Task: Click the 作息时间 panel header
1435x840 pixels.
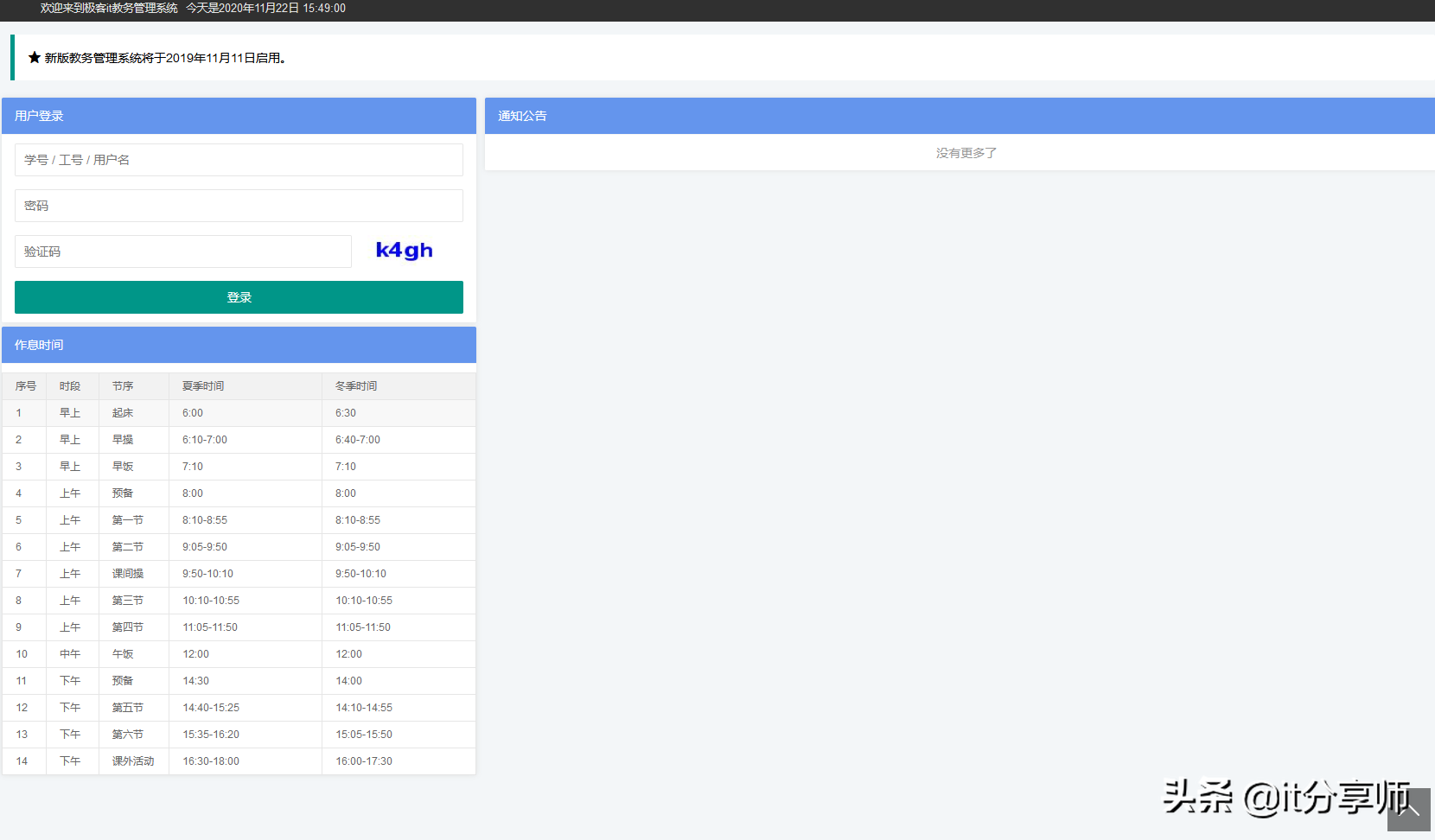Action: 38,345
